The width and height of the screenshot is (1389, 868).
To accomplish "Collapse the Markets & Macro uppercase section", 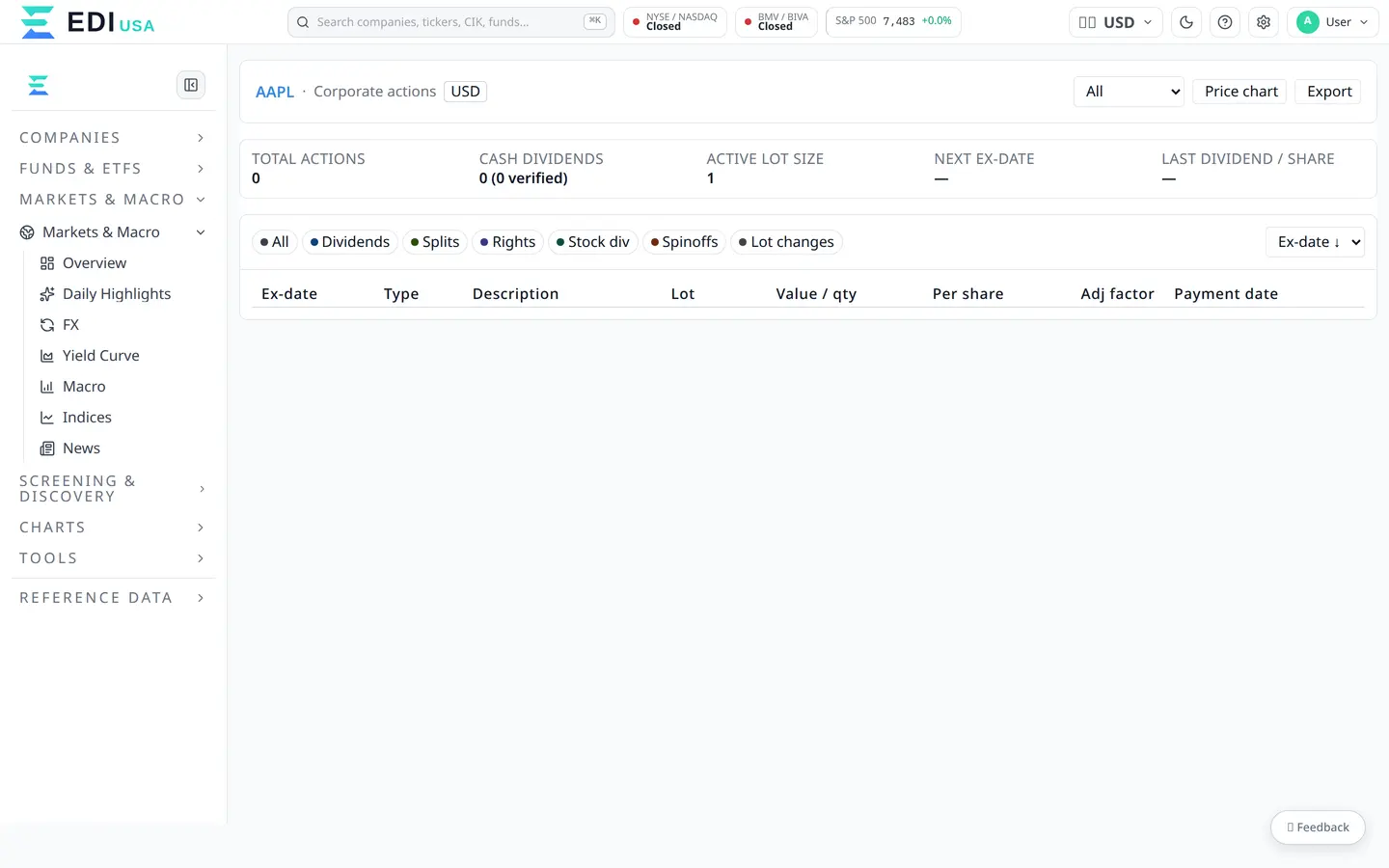I will click(x=112, y=200).
